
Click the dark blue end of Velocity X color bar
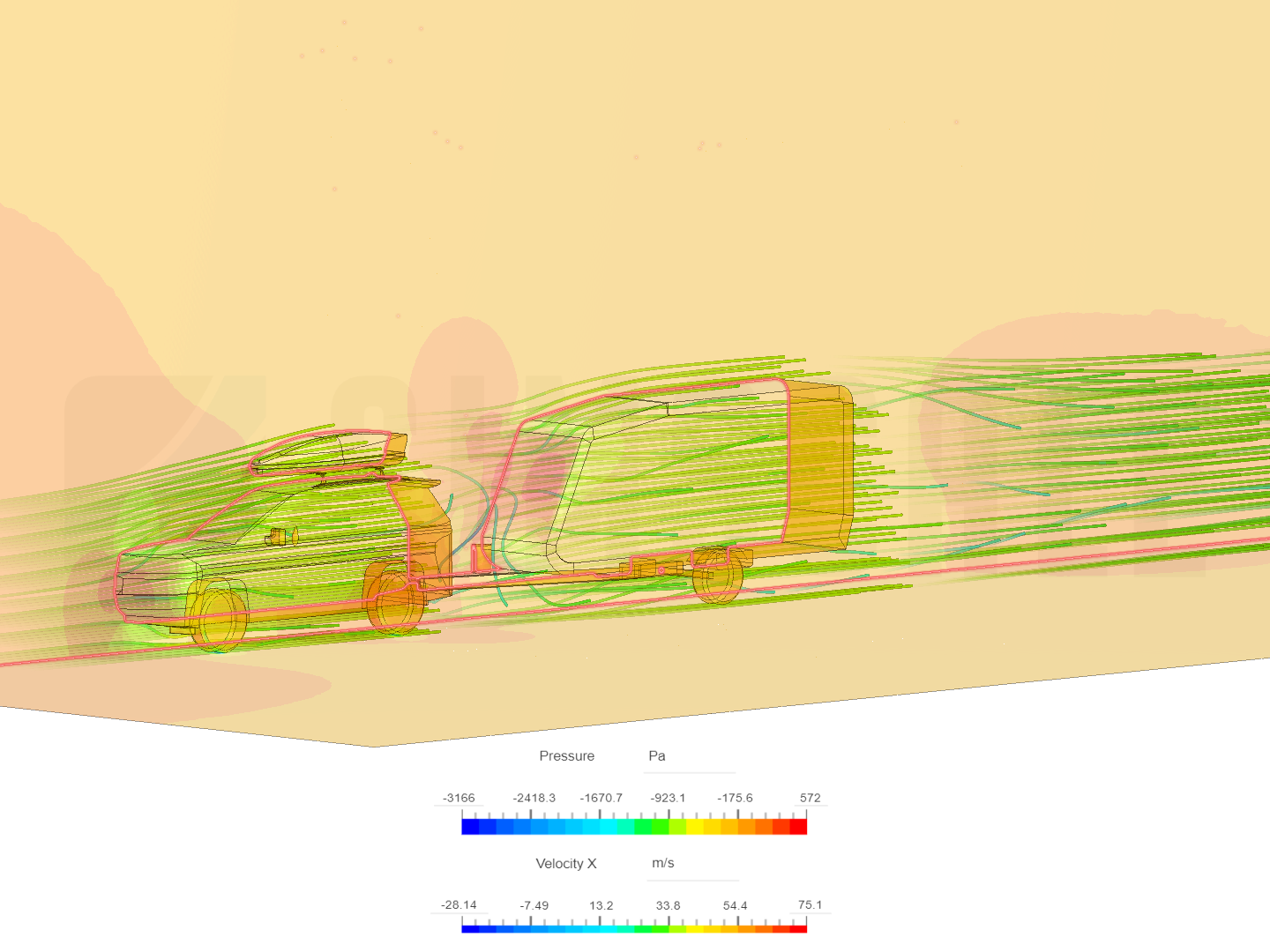(470, 928)
